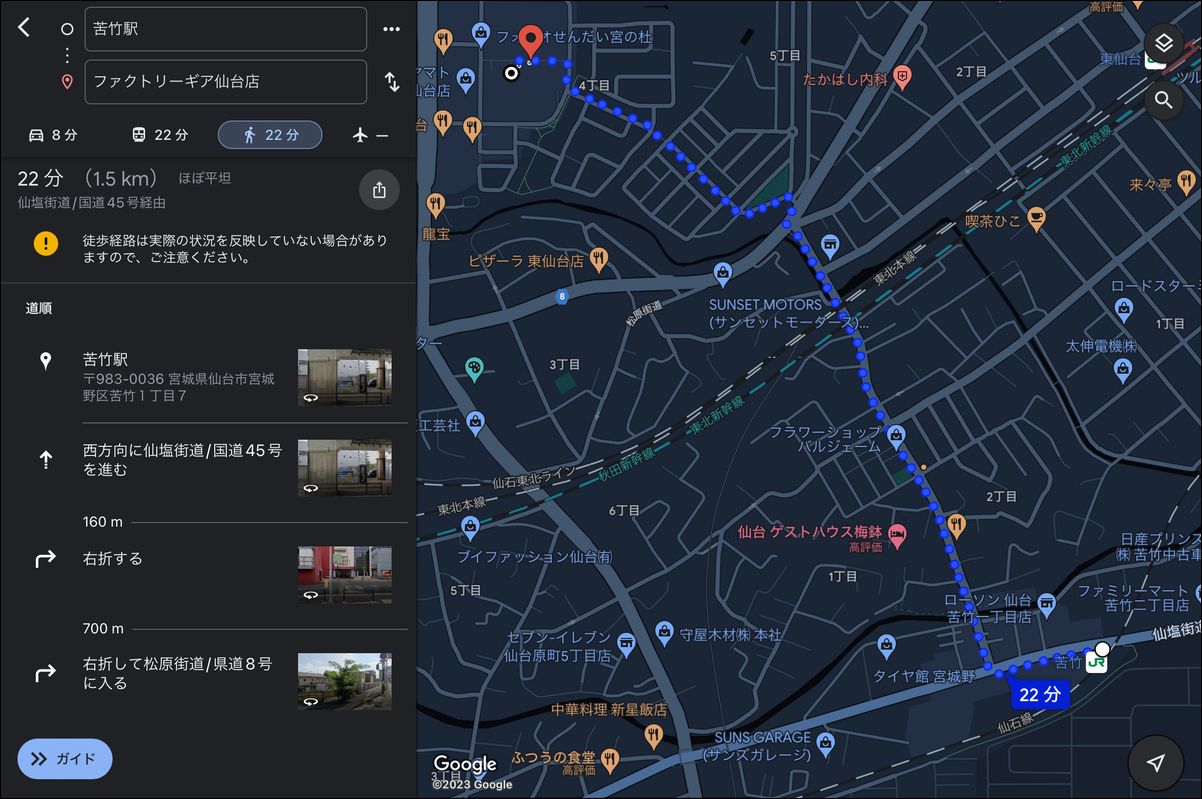
Task: Open thumbnail for 右折する step
Action: point(345,574)
